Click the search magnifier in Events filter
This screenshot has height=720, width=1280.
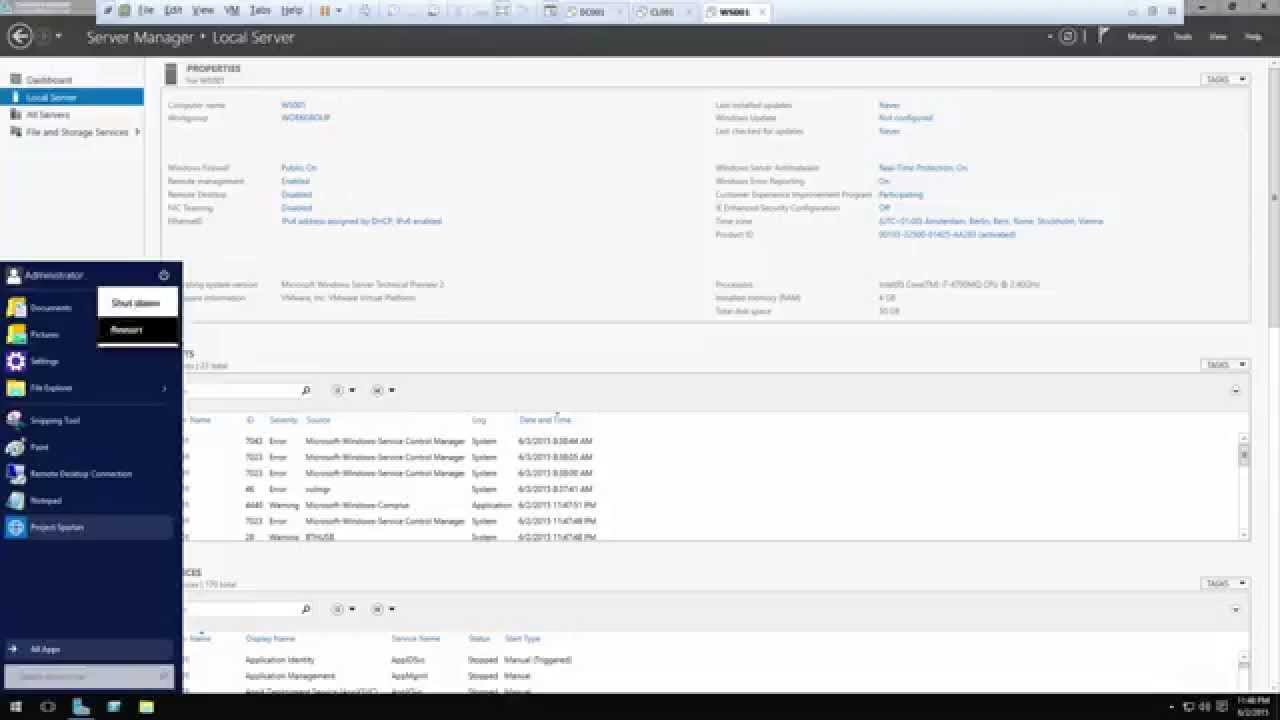[x=305, y=390]
